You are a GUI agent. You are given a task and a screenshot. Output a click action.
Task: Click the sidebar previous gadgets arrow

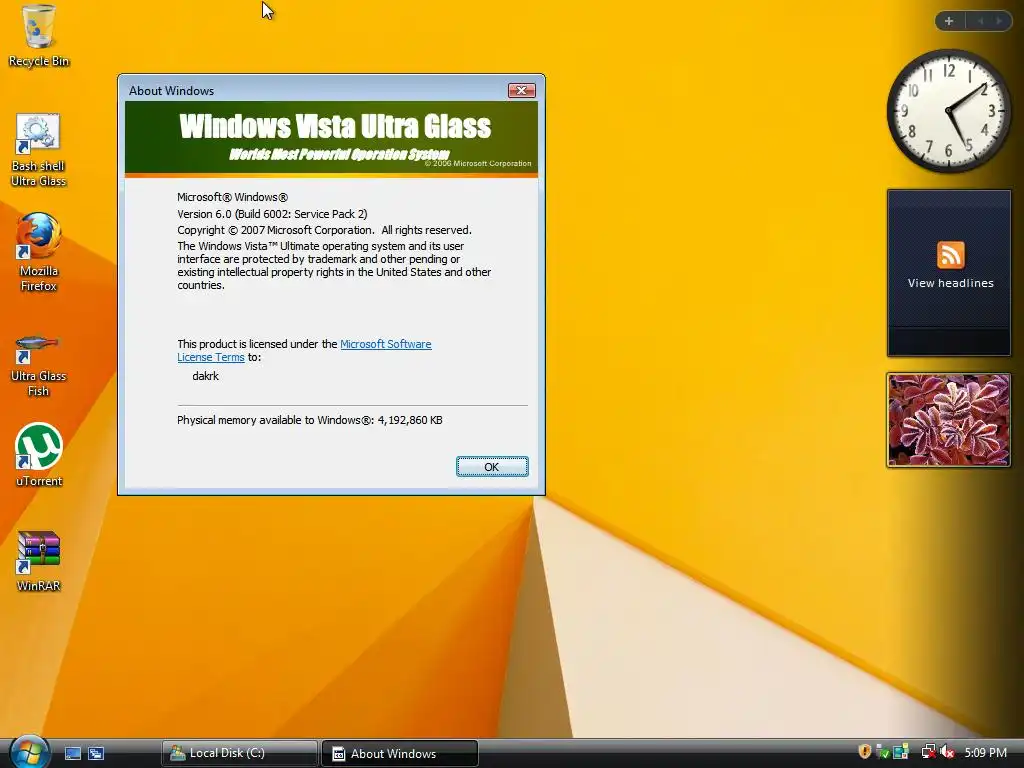980,21
